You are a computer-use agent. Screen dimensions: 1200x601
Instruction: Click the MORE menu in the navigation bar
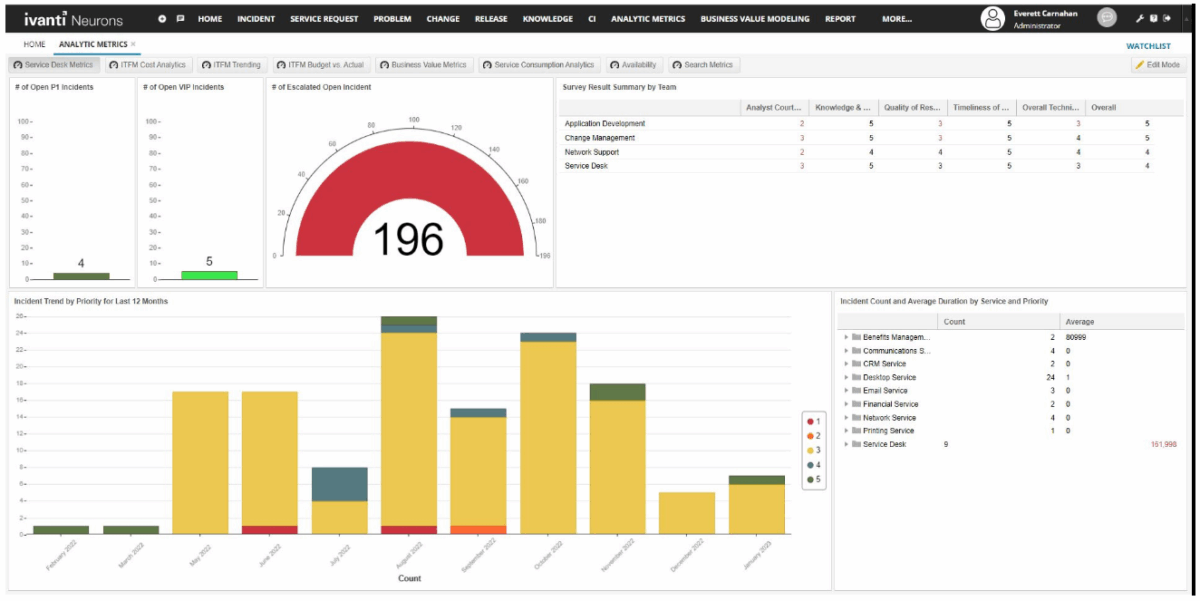[x=897, y=18]
